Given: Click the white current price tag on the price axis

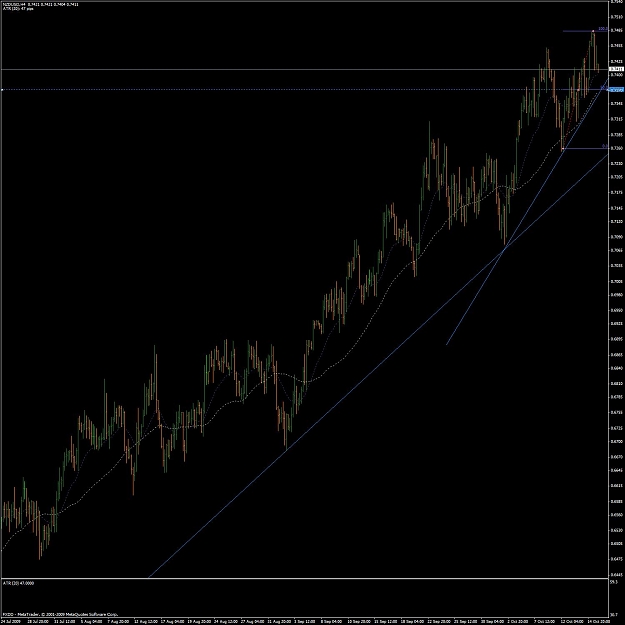Looking at the screenshot, I should [616, 69].
